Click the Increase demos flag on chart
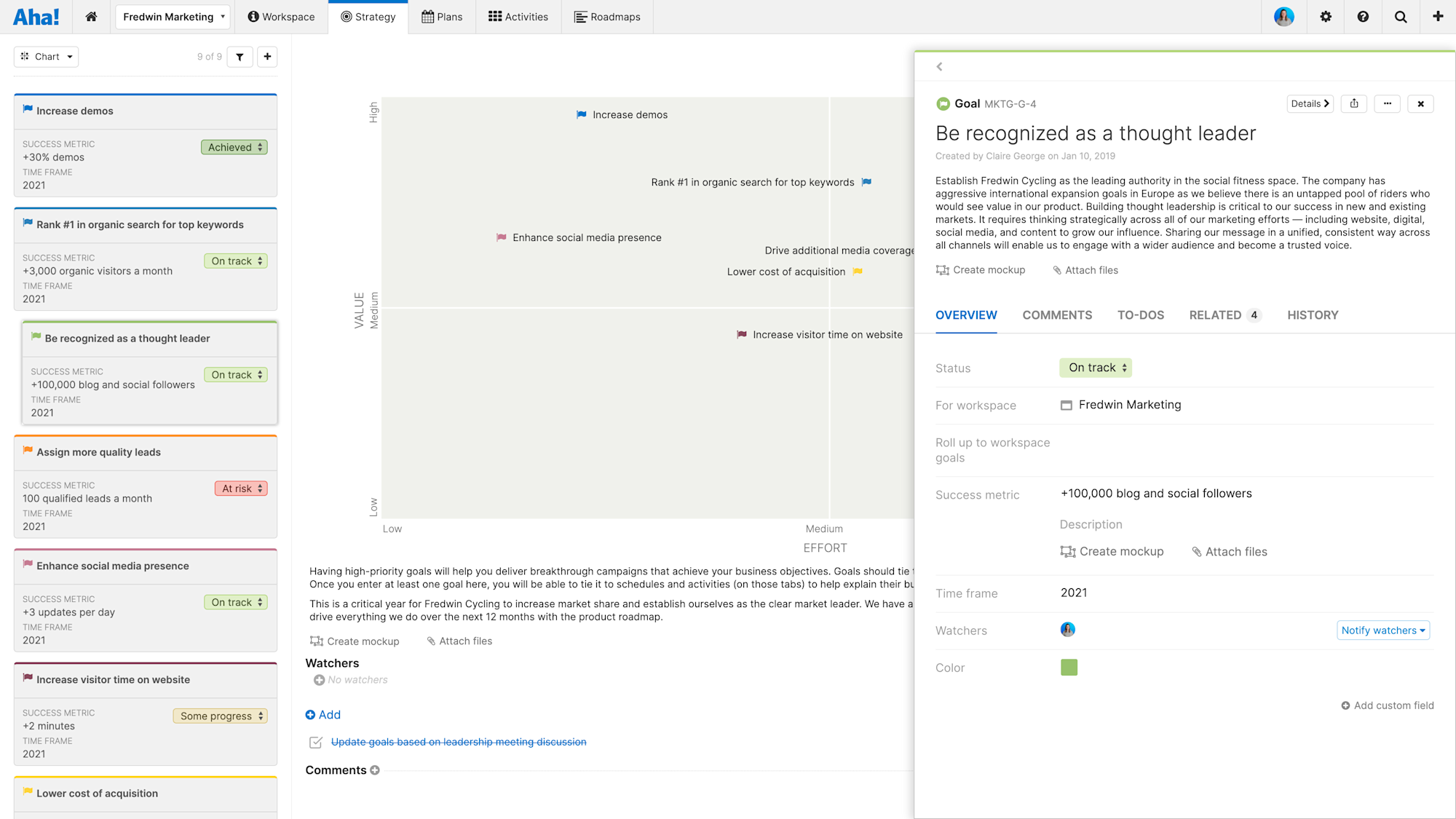Screen dimensions: 1456x819 pos(582,115)
